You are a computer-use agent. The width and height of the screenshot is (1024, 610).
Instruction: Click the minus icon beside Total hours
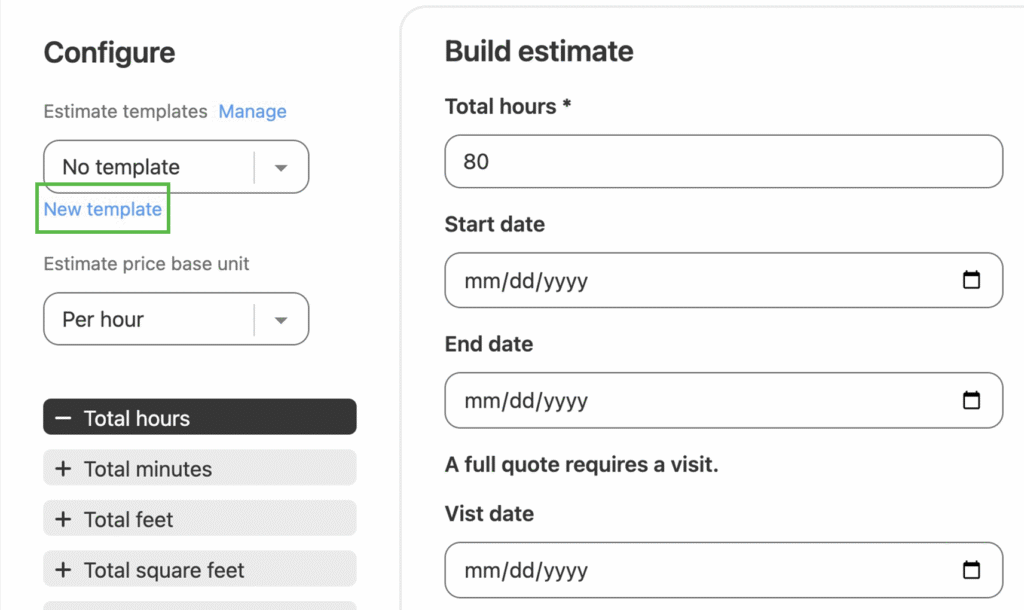tap(63, 418)
